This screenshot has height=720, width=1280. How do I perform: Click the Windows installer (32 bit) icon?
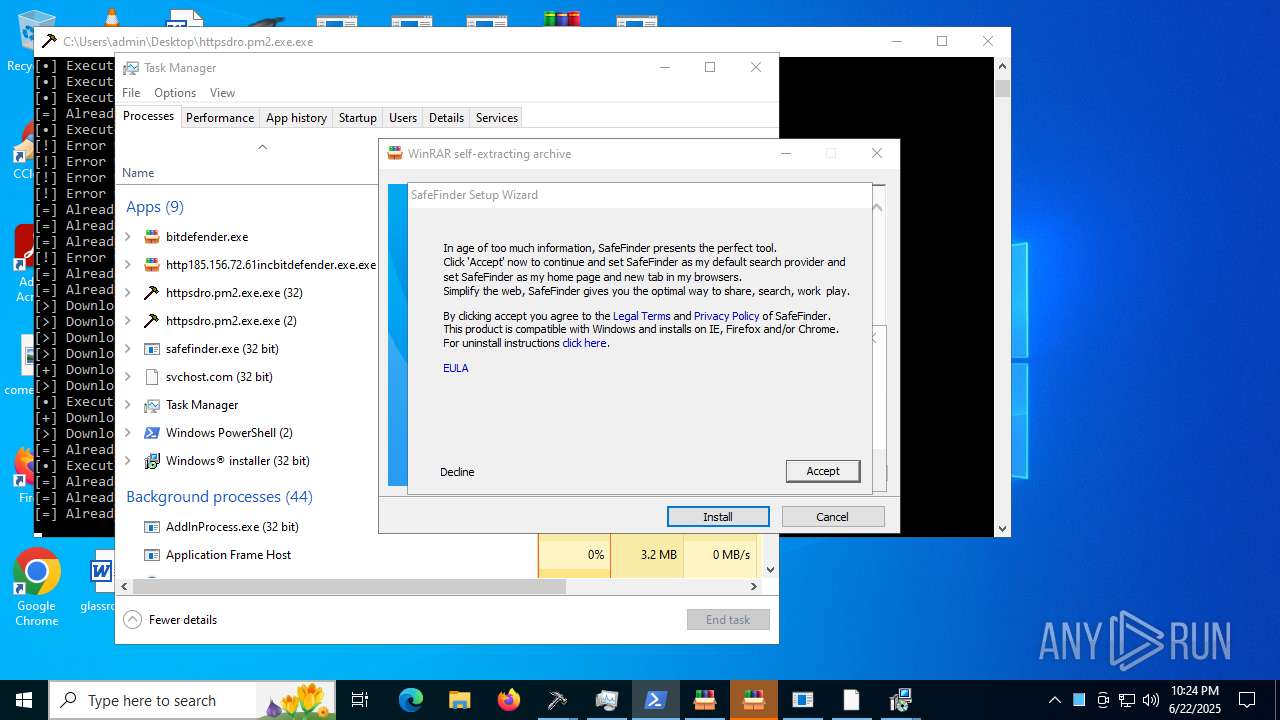tap(152, 461)
